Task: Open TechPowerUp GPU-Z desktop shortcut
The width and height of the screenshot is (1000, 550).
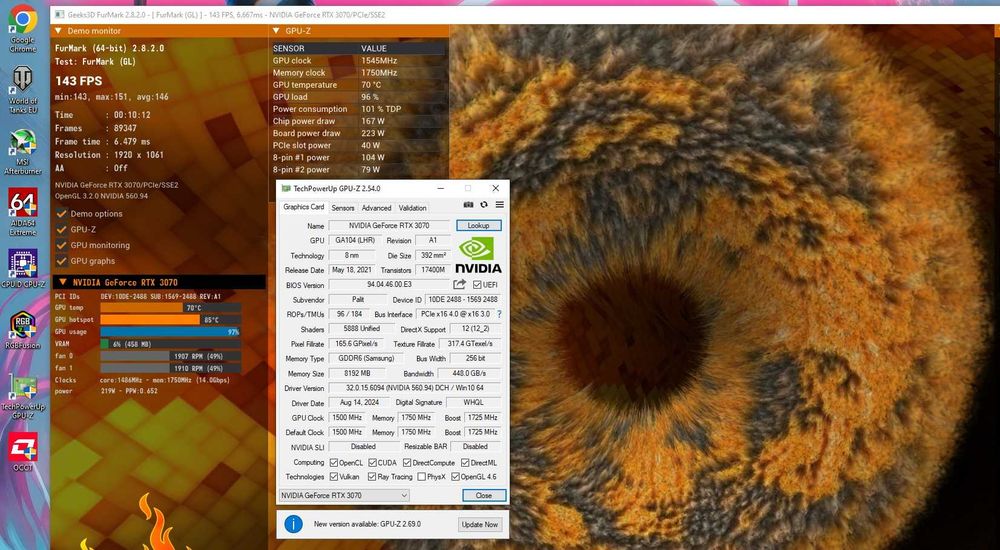Action: click(23, 394)
